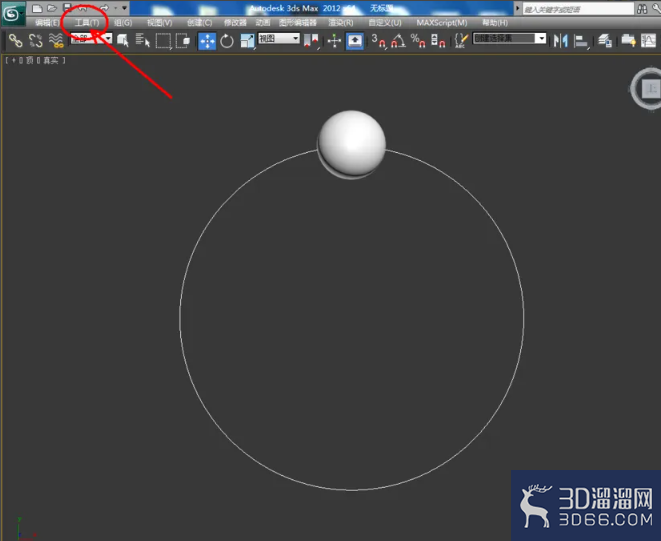Open the Curve Editor icon
Screen dimensions: 661x541
pos(648,41)
